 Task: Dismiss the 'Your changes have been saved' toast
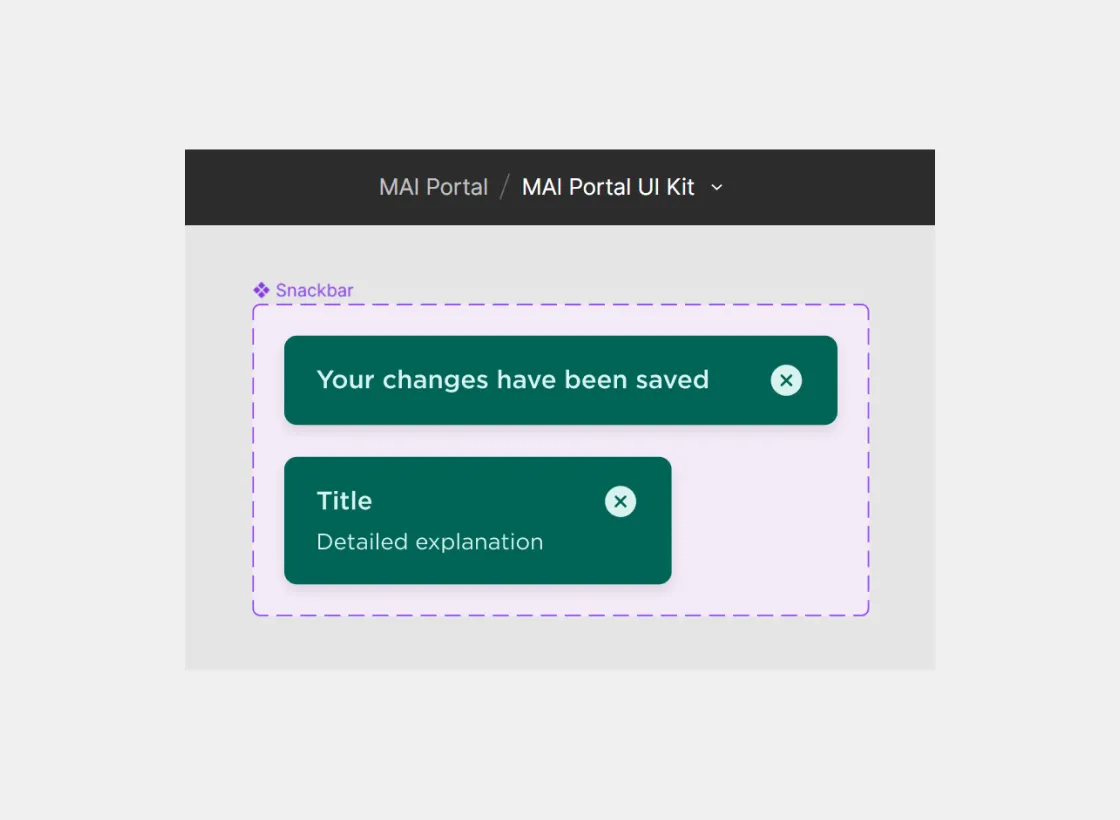[x=786, y=380]
